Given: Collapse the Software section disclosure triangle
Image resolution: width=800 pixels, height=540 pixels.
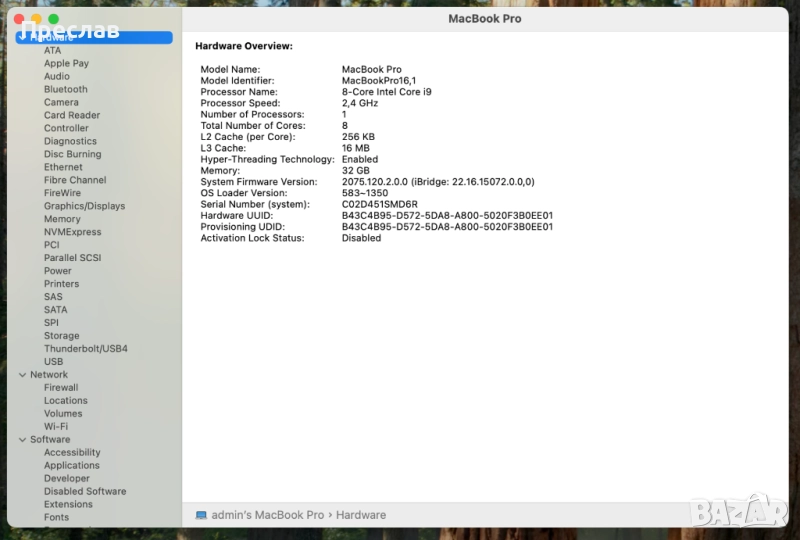Looking at the screenshot, I should 21,440.
